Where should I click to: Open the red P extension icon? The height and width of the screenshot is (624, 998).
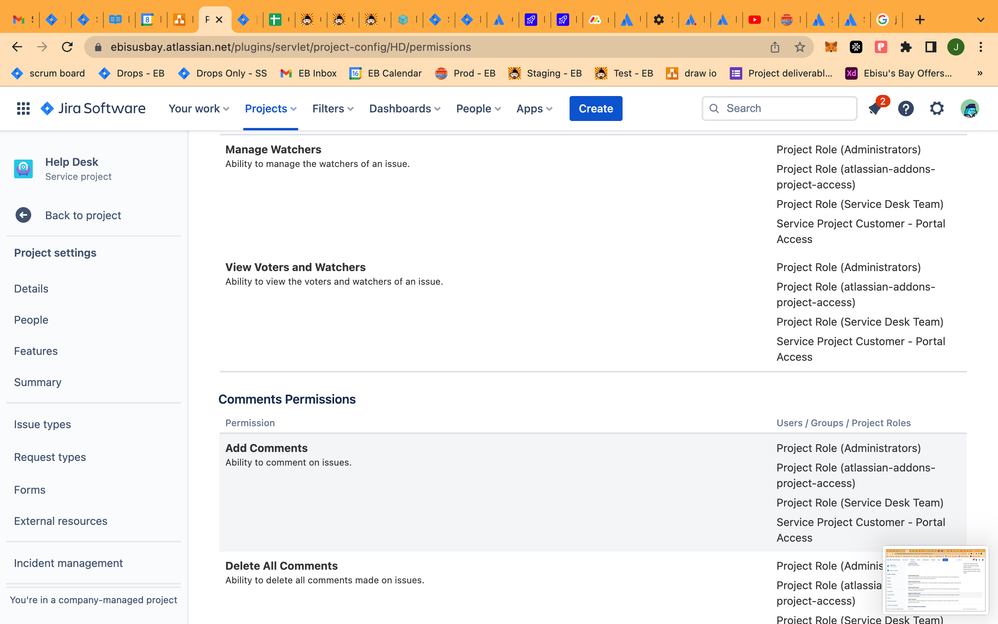tap(881, 46)
